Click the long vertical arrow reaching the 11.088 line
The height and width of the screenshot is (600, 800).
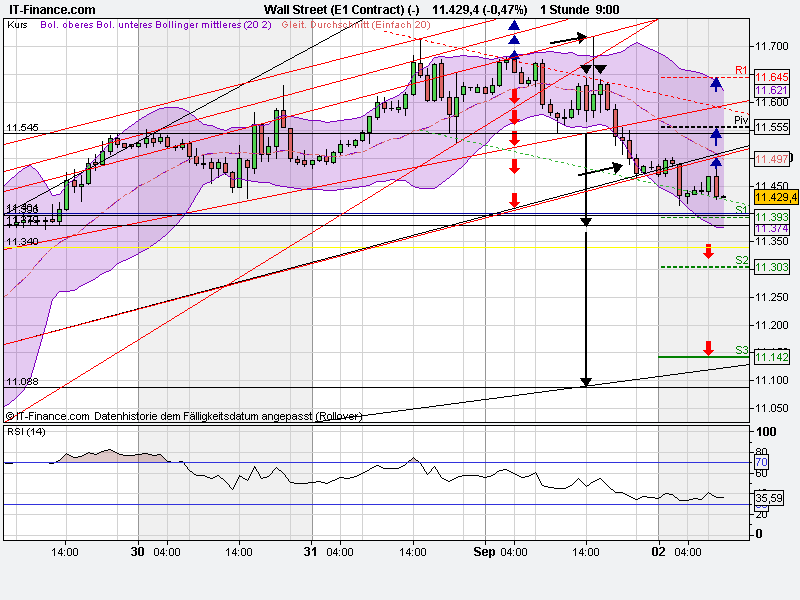point(586,380)
